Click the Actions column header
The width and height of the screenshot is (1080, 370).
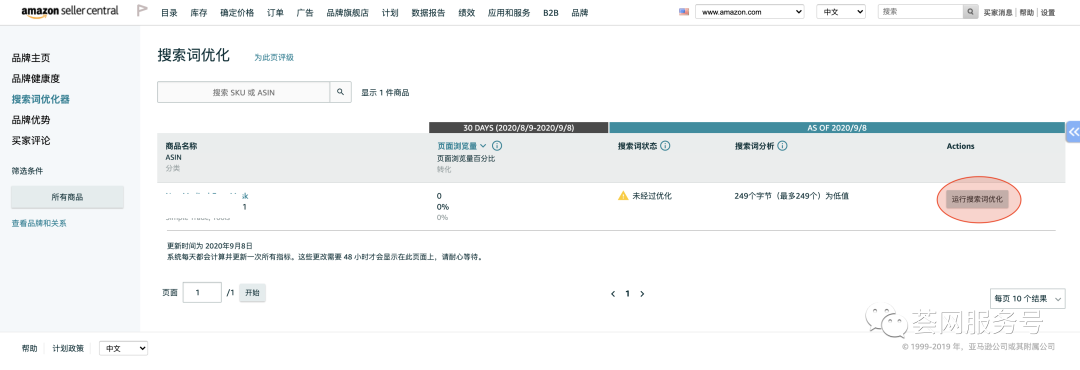[960, 146]
